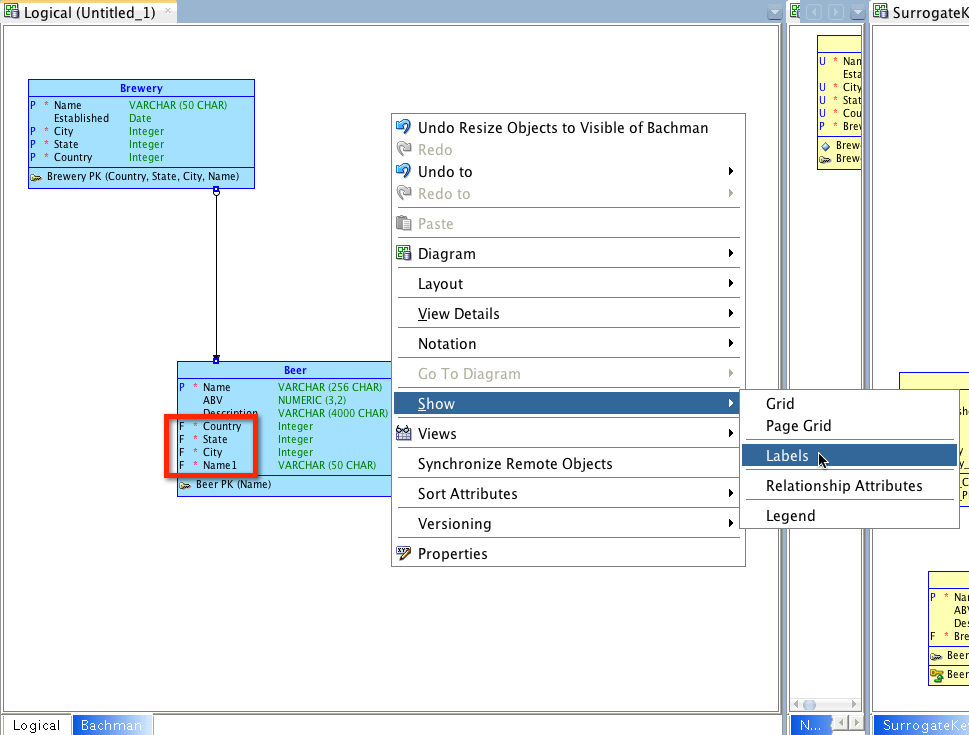Screen dimensions: 969x735
Task: Click the key icon on Beer PK row
Action: click(x=185, y=486)
